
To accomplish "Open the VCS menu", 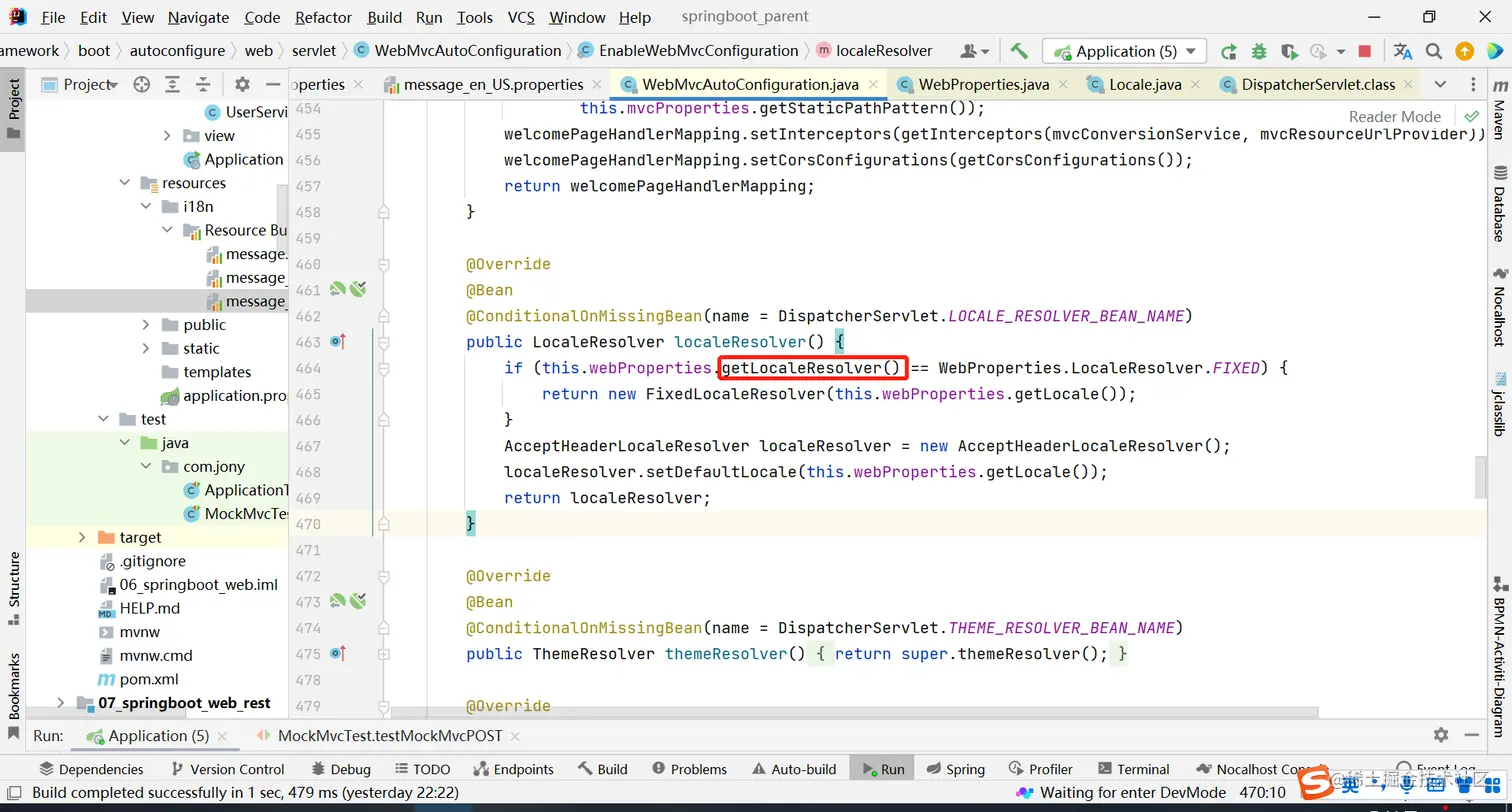I will [521, 17].
